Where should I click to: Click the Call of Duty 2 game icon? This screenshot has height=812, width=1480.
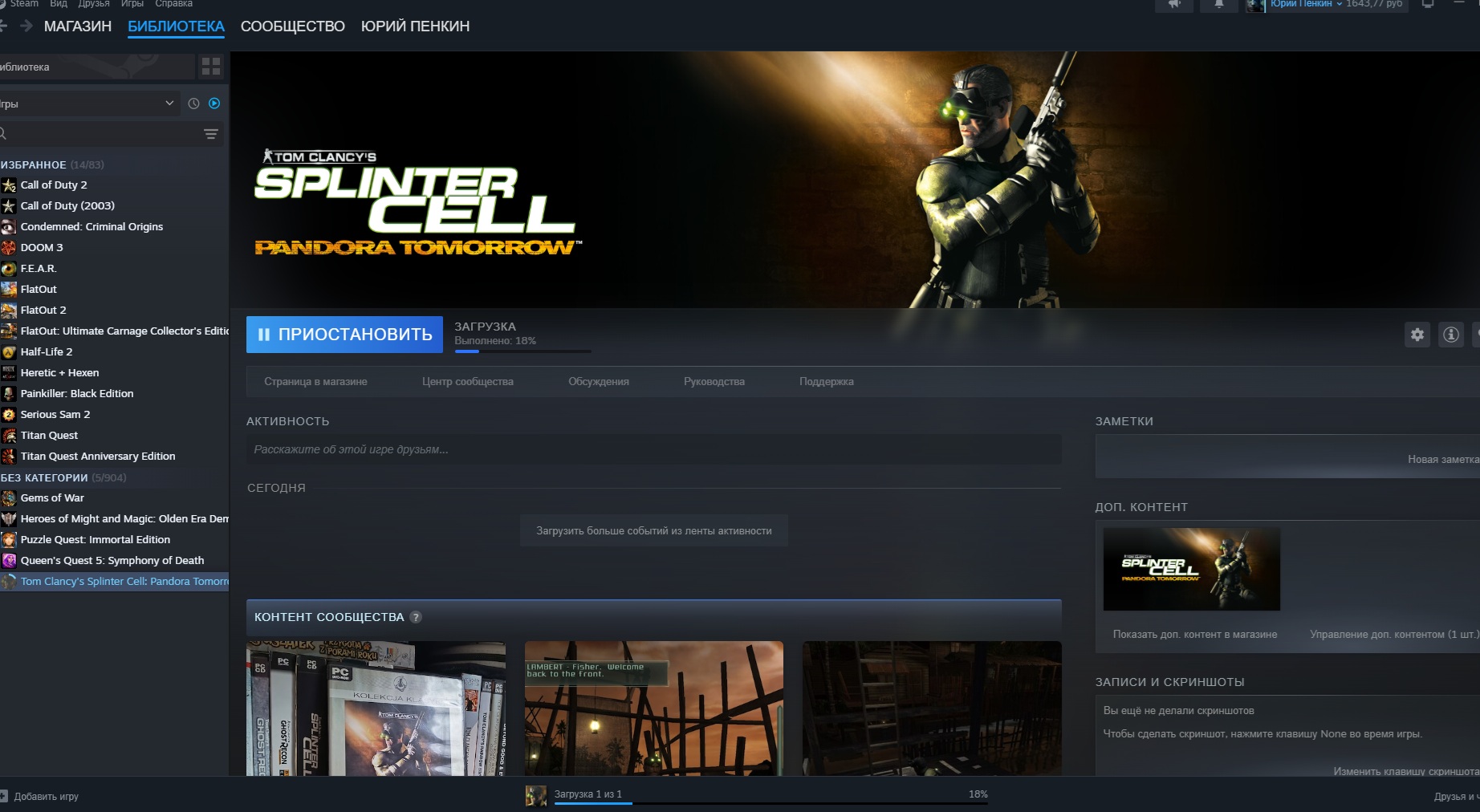(9, 185)
